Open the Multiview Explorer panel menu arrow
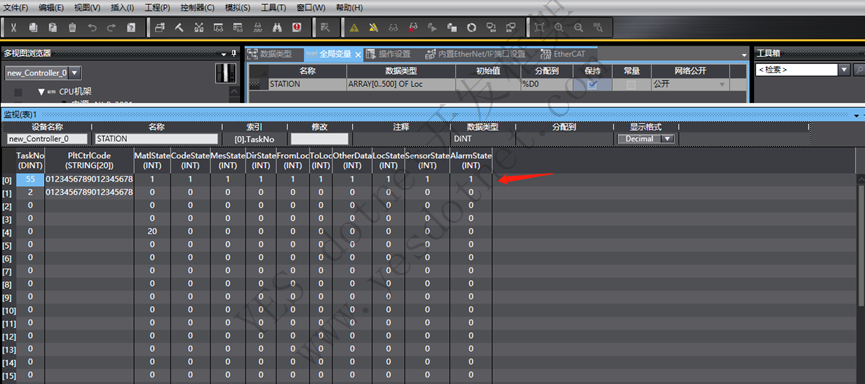865x384 pixels. tap(224, 54)
